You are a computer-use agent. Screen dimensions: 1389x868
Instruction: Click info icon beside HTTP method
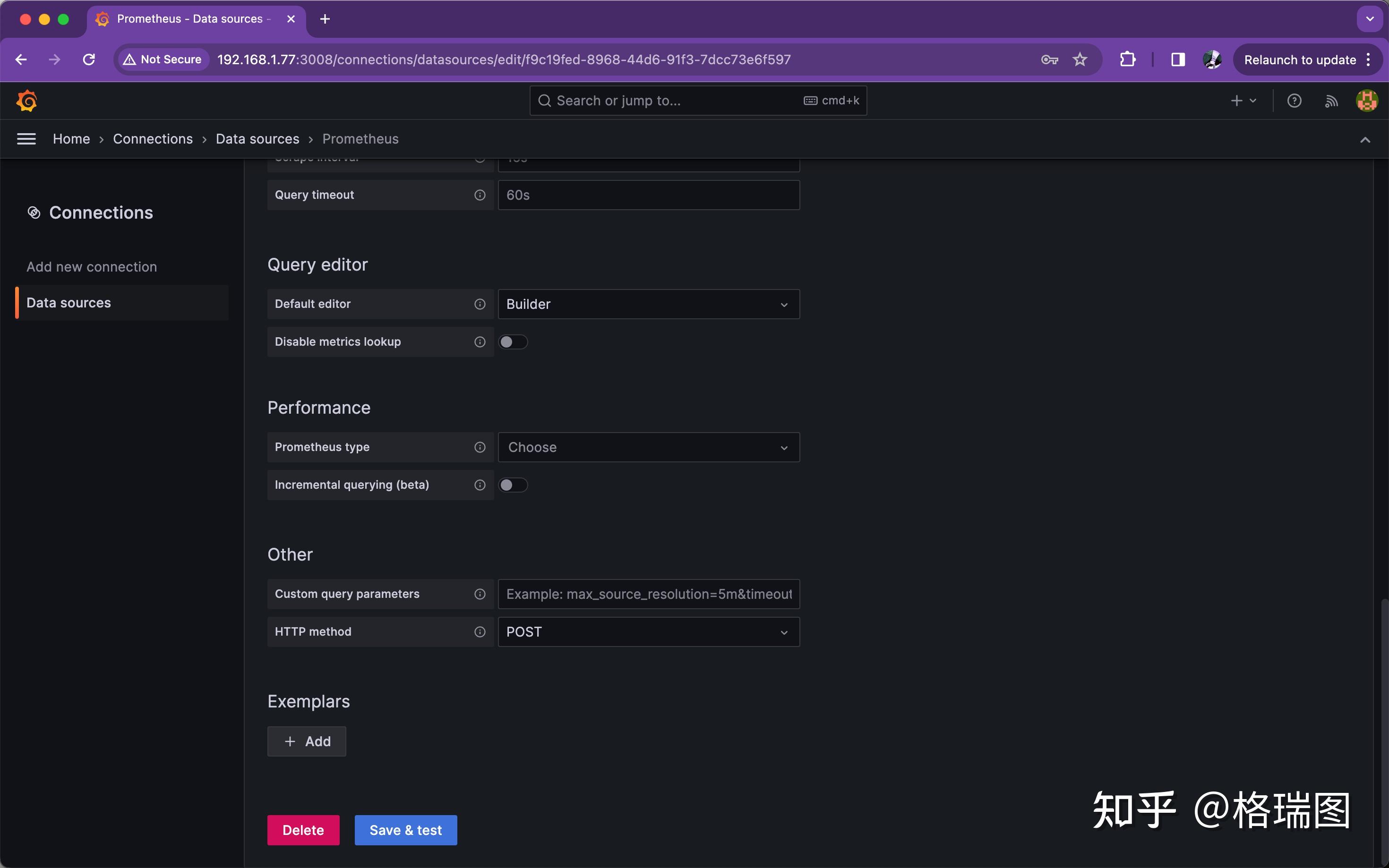click(480, 632)
